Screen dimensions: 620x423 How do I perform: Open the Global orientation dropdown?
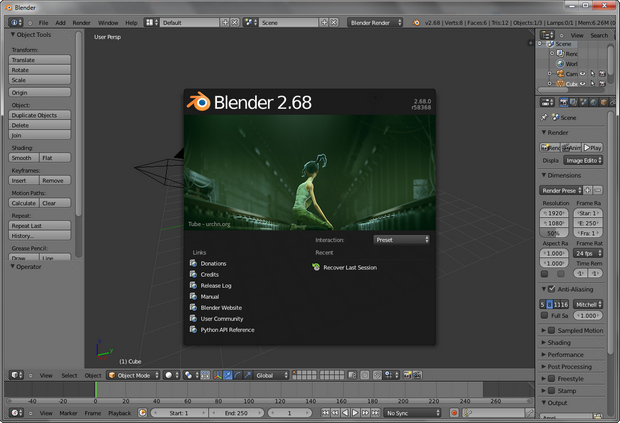(271, 375)
